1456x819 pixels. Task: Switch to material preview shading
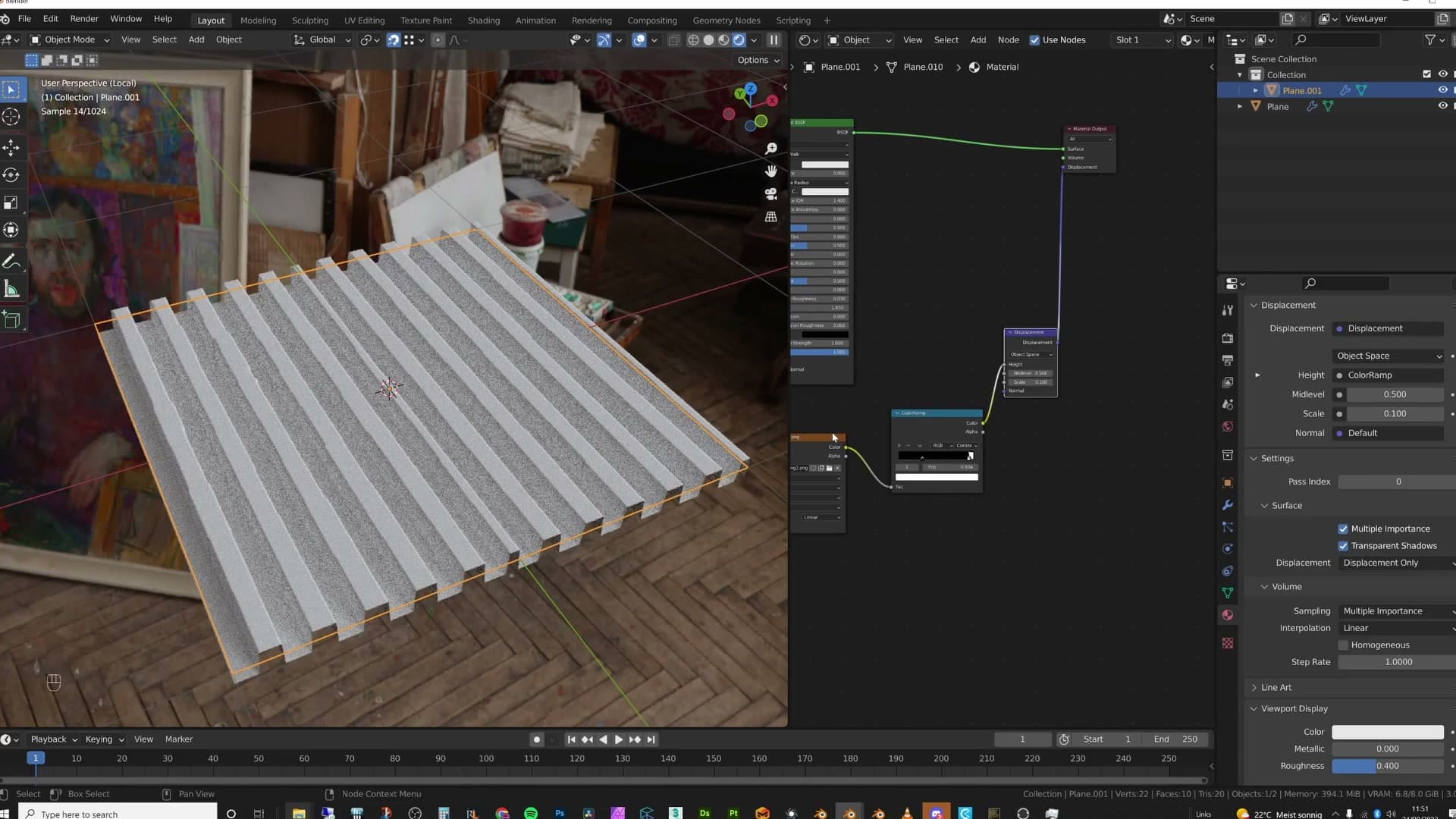pos(723,40)
